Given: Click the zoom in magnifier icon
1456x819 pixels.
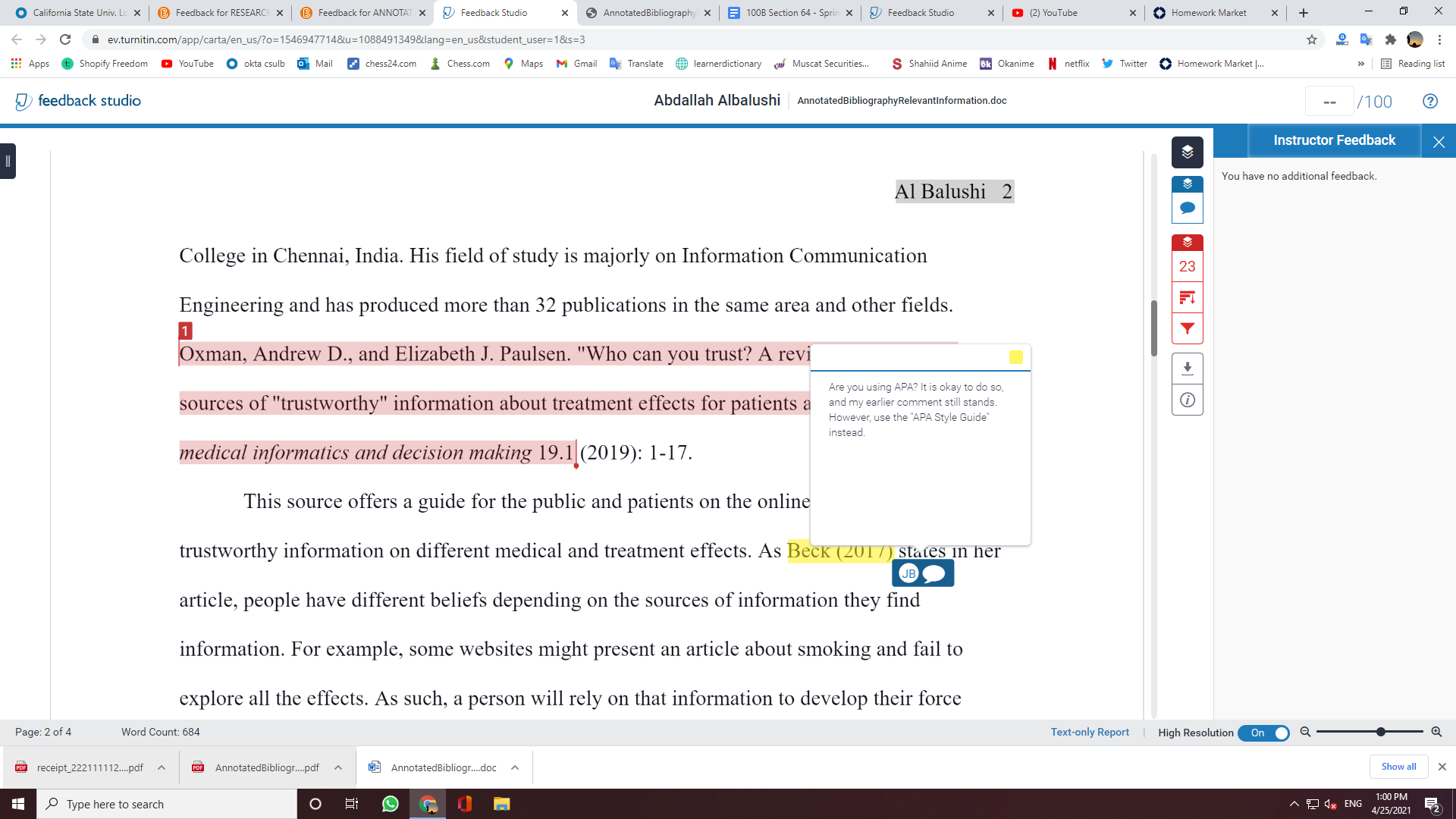Looking at the screenshot, I should click(x=1436, y=732).
